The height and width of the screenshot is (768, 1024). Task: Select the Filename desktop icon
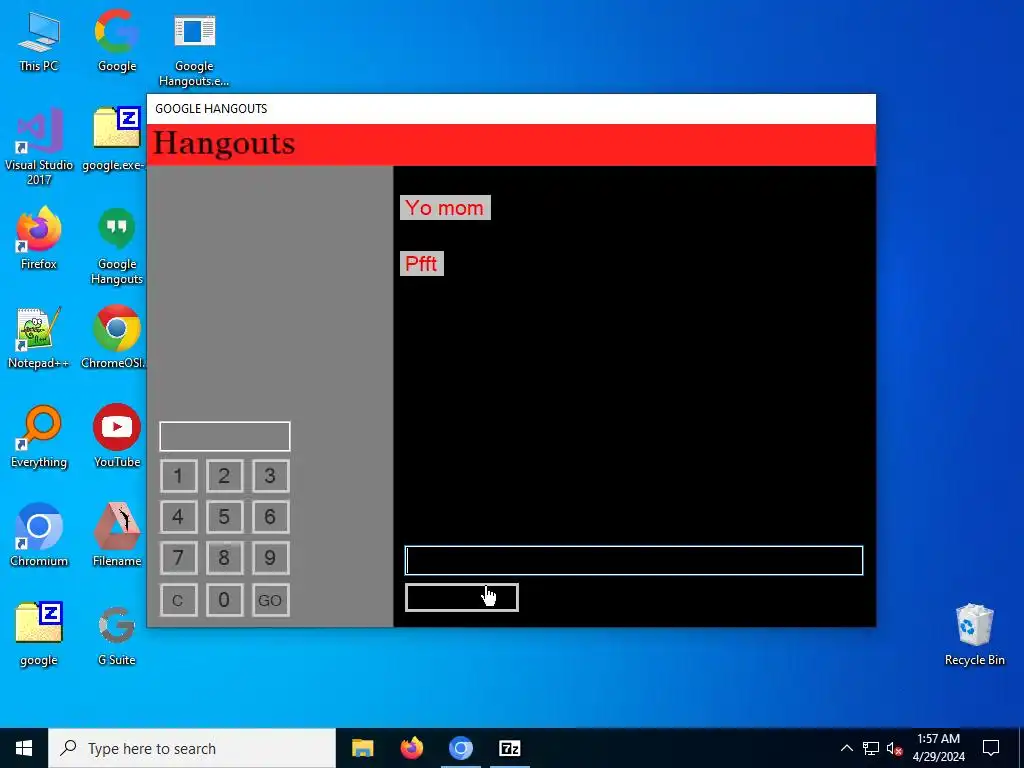pos(117,536)
